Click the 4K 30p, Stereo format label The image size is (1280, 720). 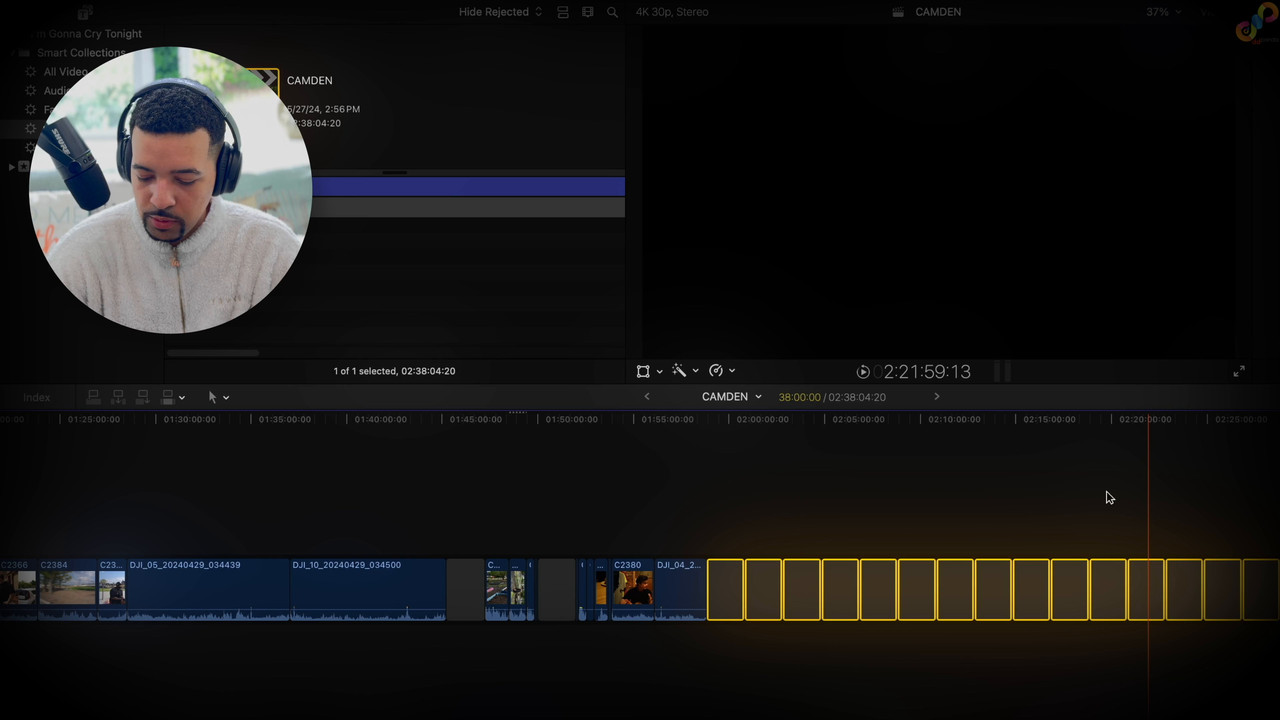[x=672, y=12]
